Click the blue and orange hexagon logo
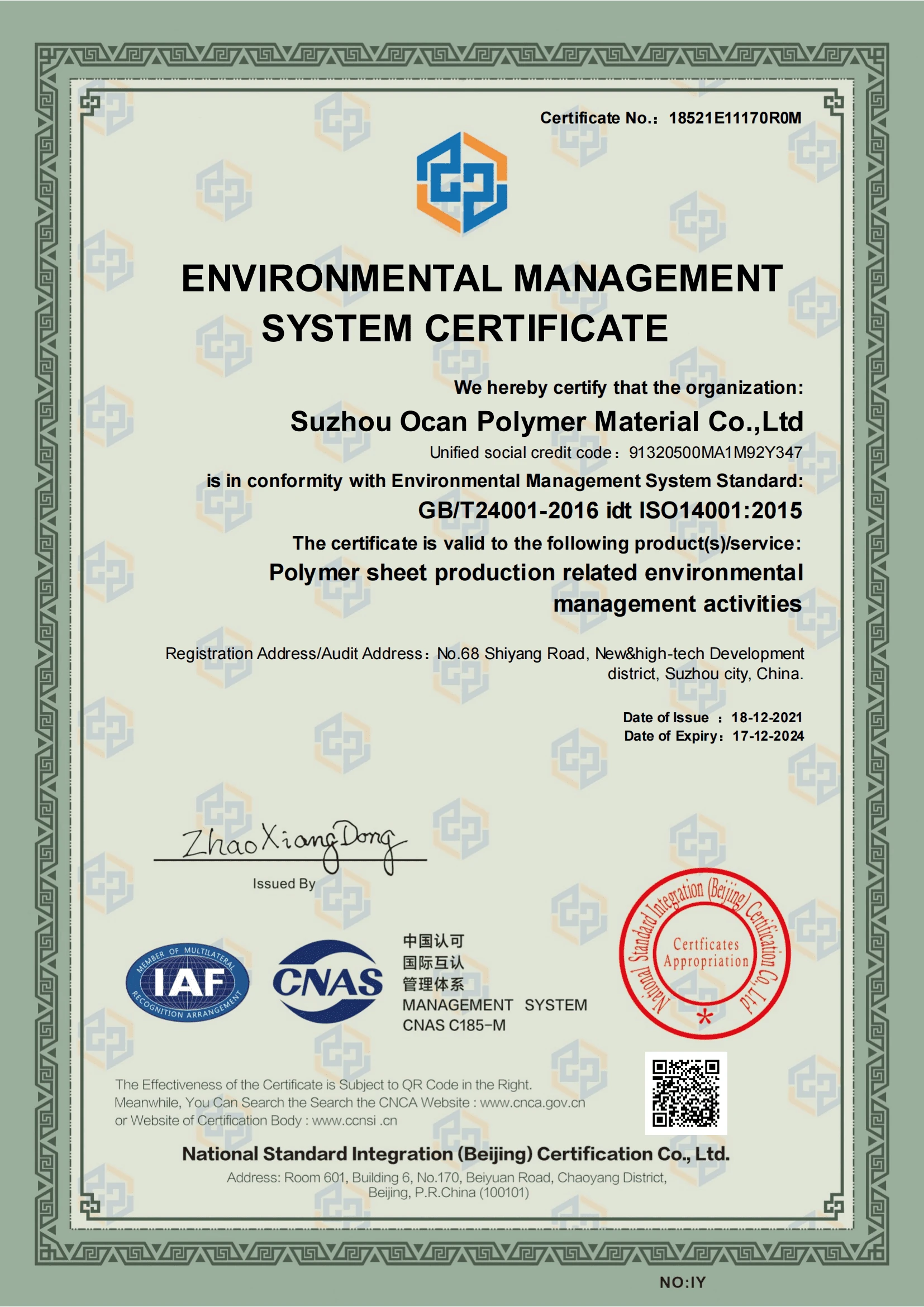The image size is (924, 1307). tap(461, 183)
